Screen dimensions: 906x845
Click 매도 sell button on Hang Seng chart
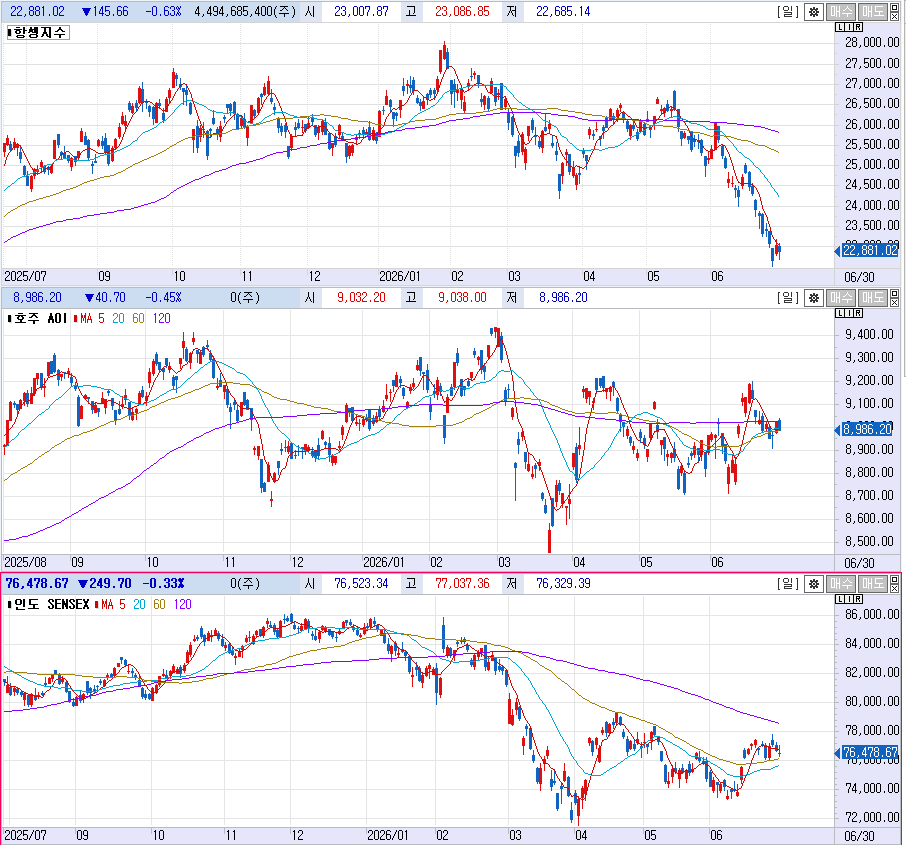(x=872, y=12)
